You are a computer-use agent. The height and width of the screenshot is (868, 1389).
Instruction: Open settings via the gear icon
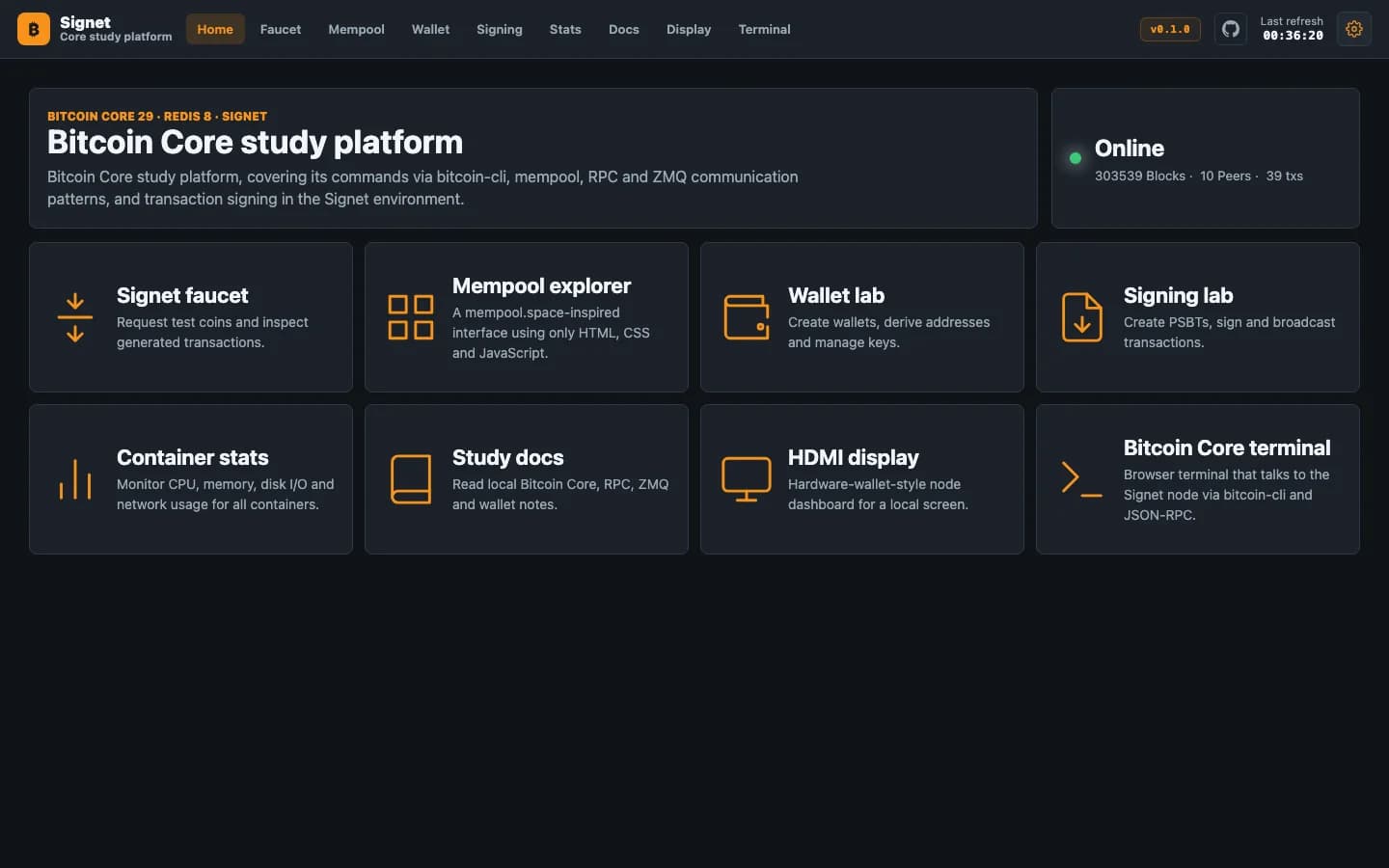tap(1354, 29)
